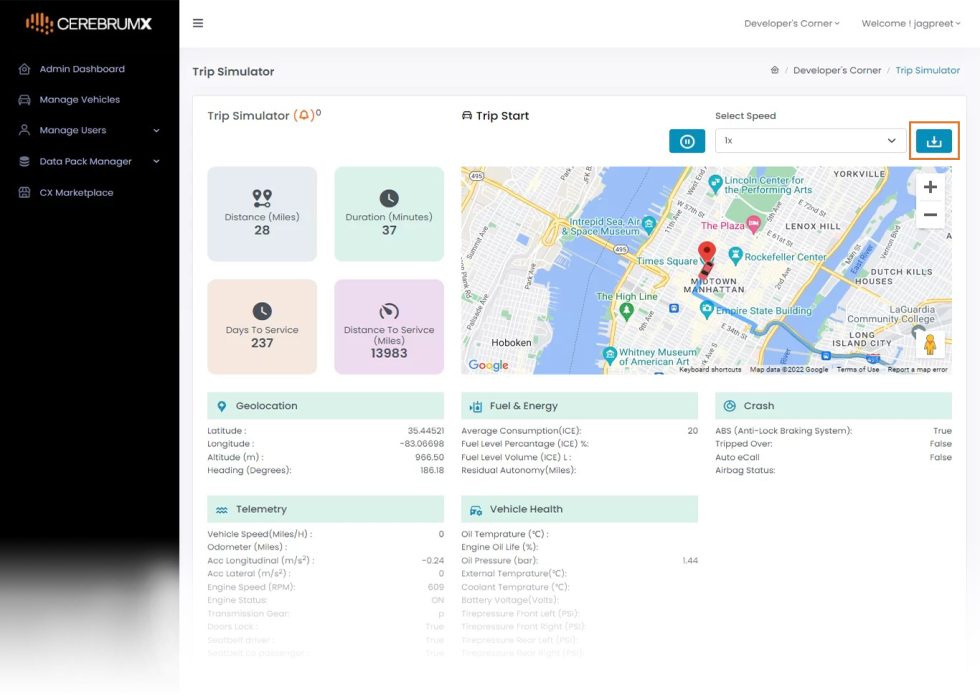Click Report a map error link
This screenshot has width=980, height=698.
pyautogui.click(x=917, y=370)
